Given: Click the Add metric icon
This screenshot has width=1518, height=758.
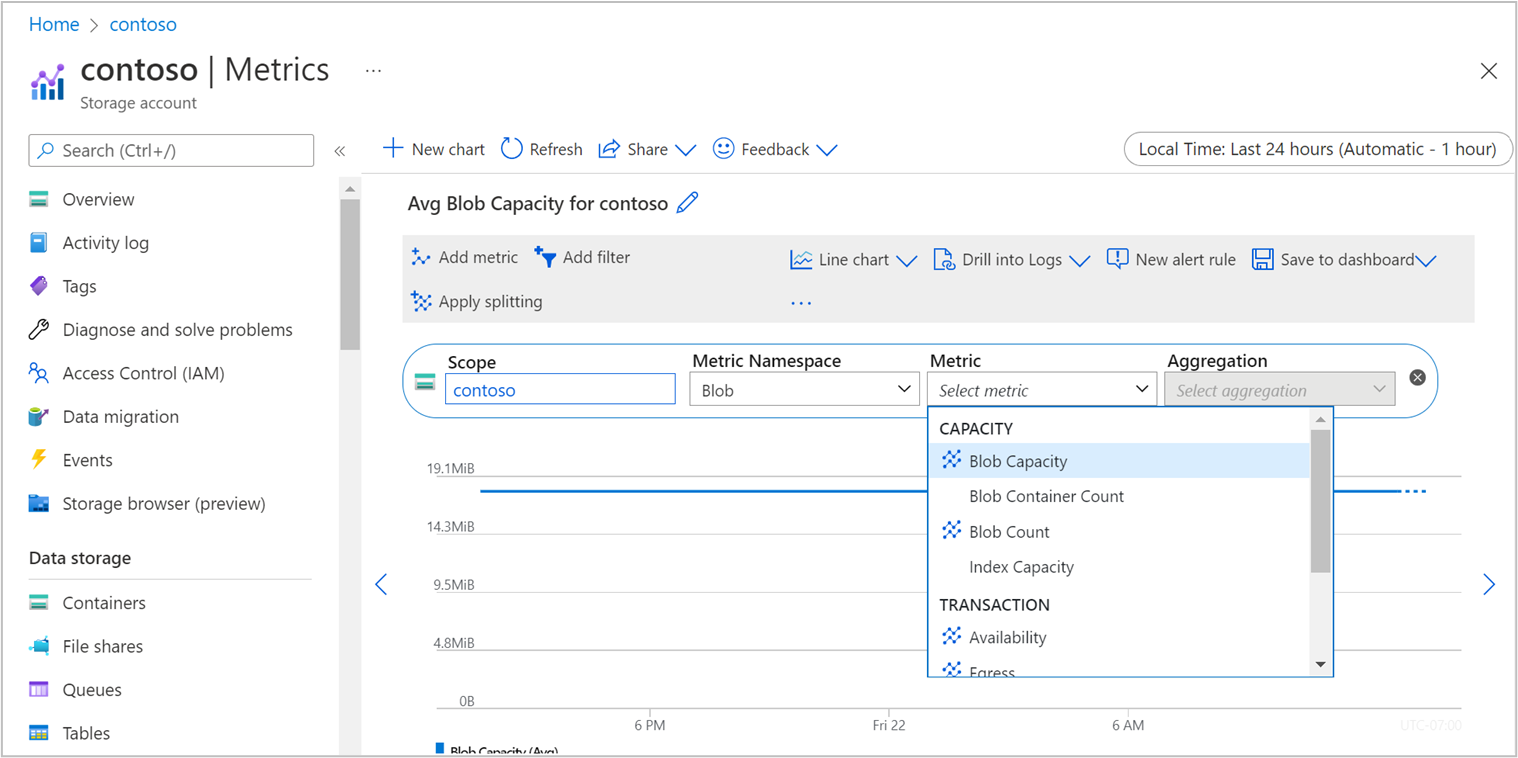Looking at the screenshot, I should point(421,257).
